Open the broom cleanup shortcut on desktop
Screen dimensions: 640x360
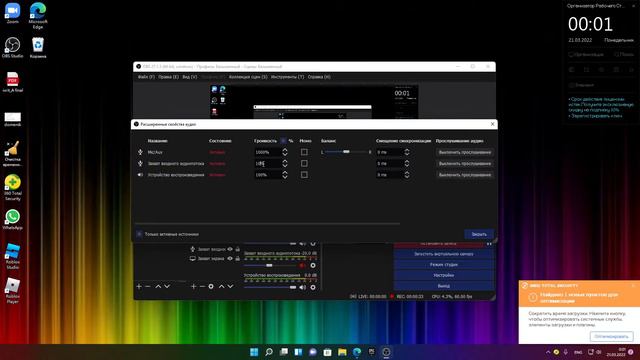pos(13,154)
